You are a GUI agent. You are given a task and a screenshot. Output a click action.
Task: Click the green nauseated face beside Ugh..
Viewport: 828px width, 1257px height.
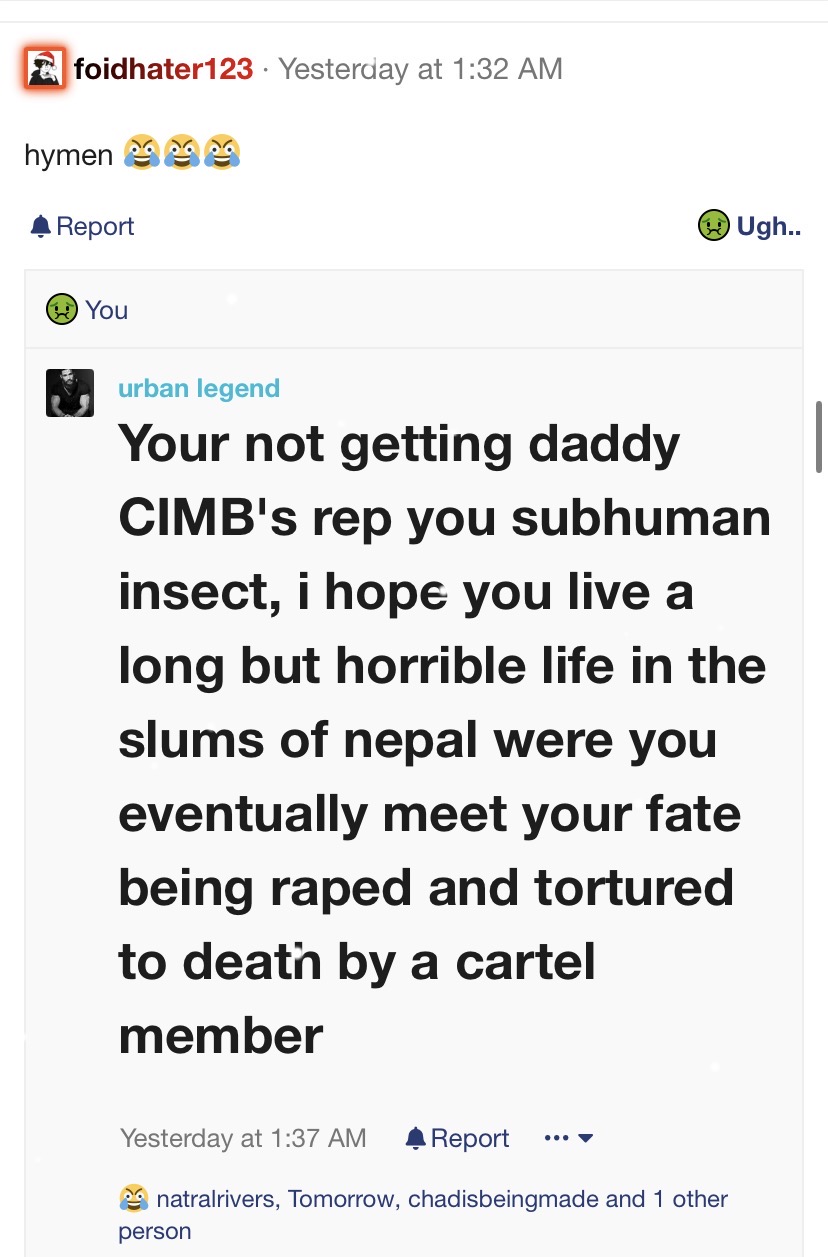pos(712,226)
